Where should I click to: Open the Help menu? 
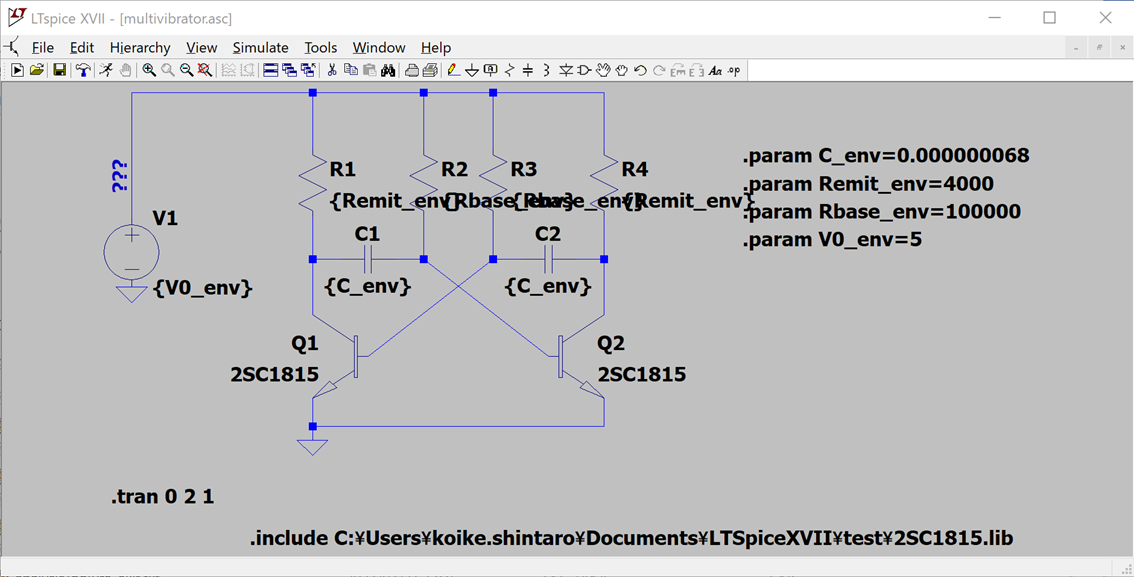click(436, 48)
